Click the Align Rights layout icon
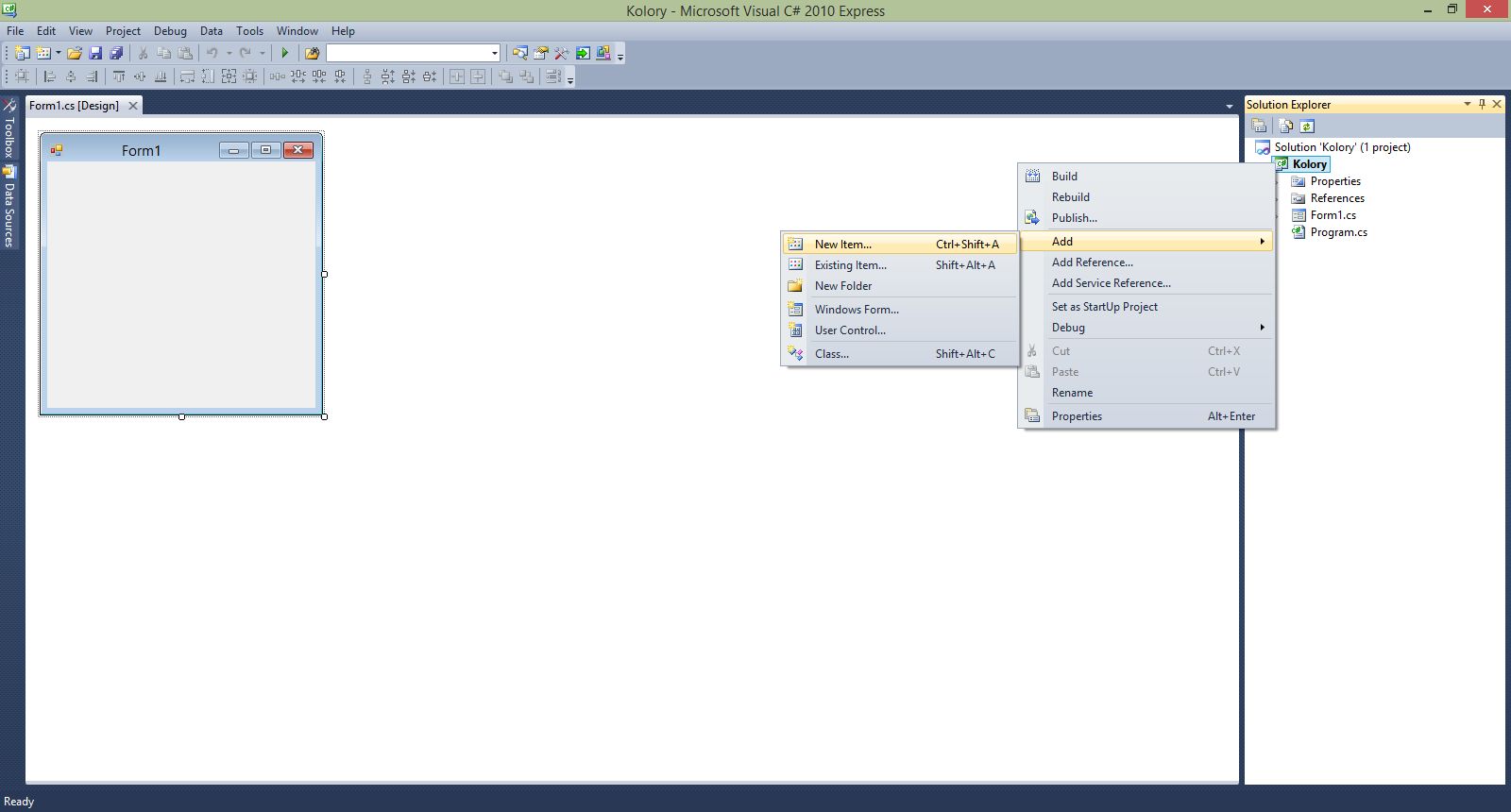Screen dimensions: 1511x812 click(x=92, y=76)
